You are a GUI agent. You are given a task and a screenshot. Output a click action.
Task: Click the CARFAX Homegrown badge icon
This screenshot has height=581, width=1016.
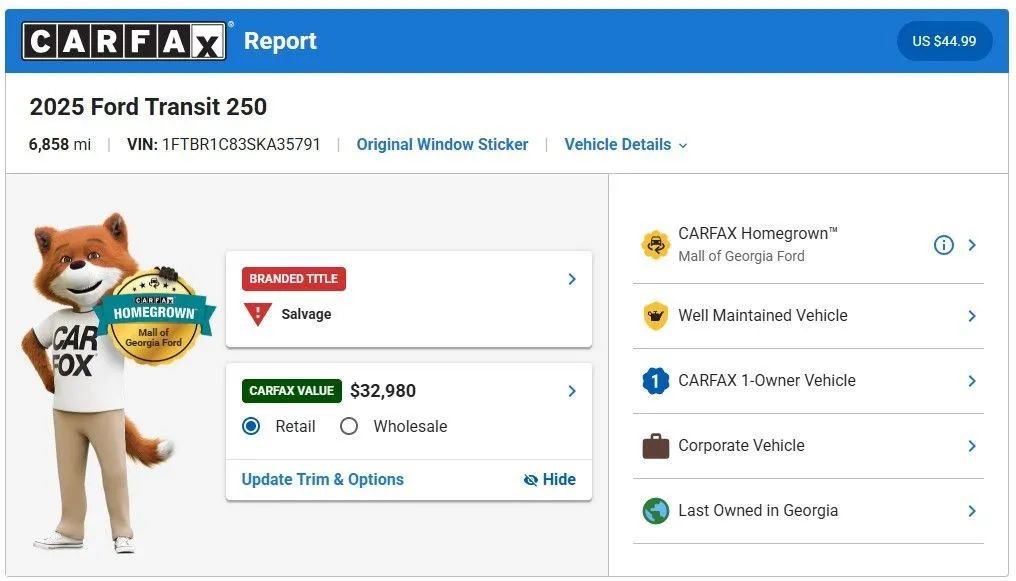(655, 245)
